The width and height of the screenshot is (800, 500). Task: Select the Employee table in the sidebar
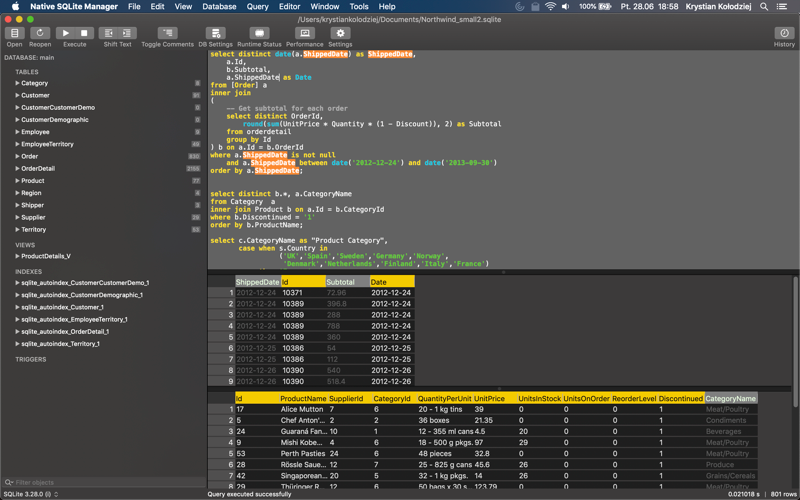click(35, 132)
